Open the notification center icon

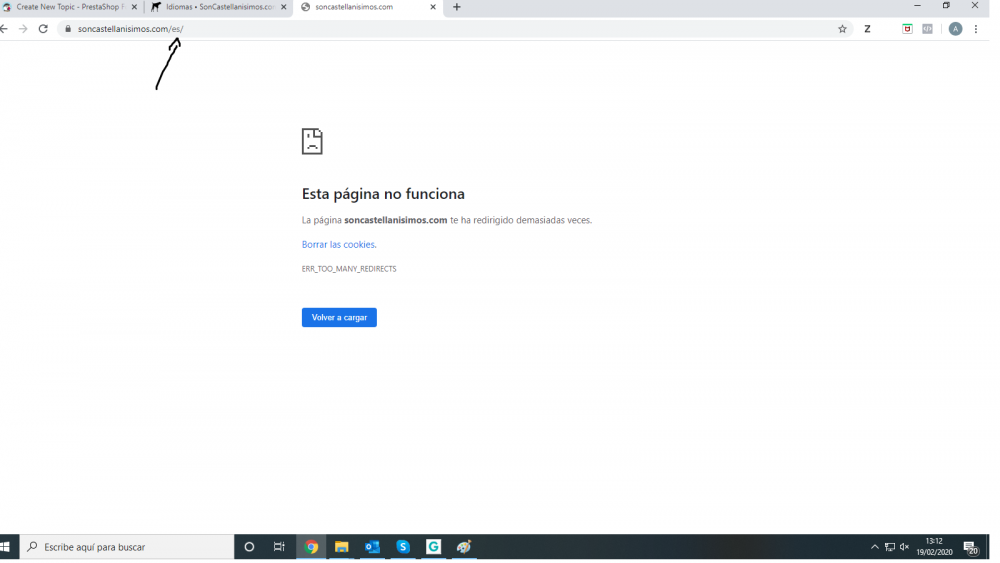pyautogui.click(x=971, y=548)
